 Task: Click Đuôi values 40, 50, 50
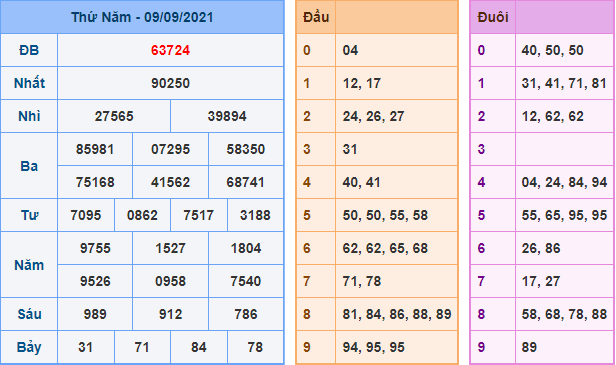tap(552, 50)
